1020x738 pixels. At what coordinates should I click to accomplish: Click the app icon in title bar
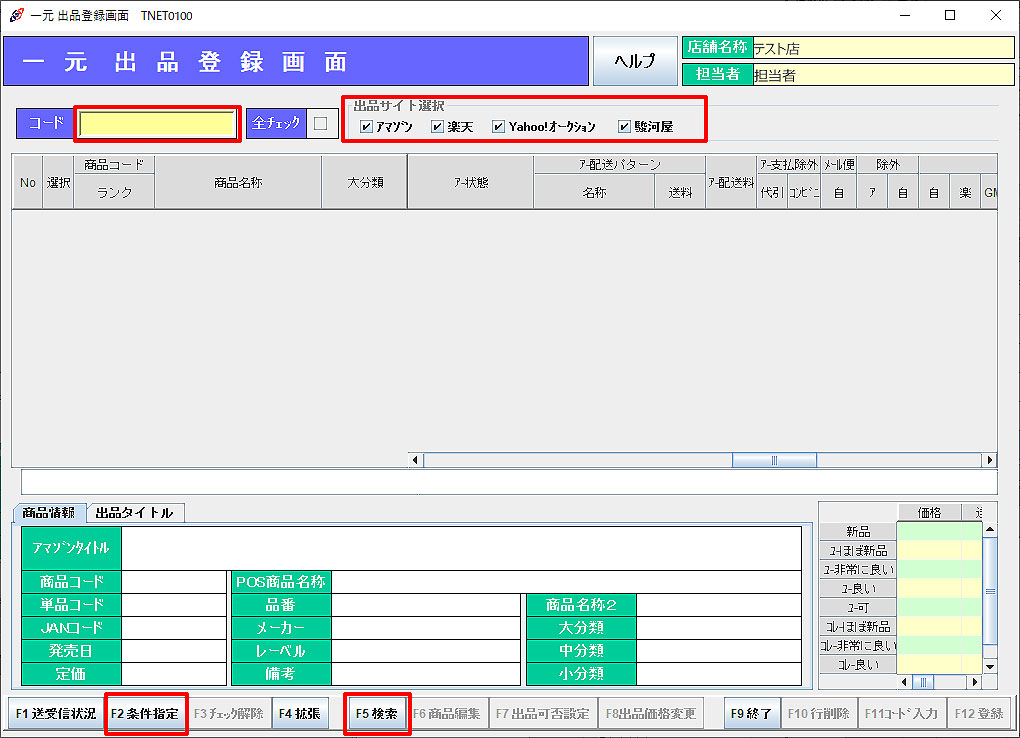pyautogui.click(x=15, y=15)
